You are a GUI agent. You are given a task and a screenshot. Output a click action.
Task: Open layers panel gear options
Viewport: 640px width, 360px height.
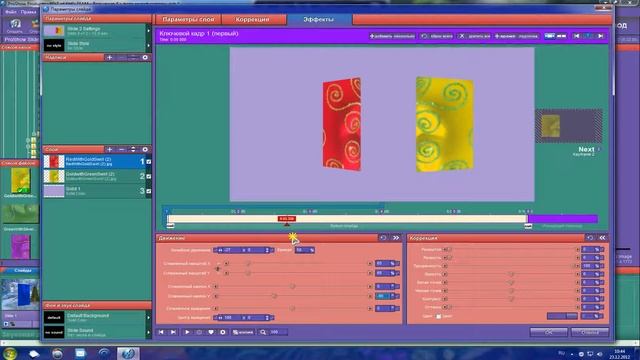pos(145,149)
